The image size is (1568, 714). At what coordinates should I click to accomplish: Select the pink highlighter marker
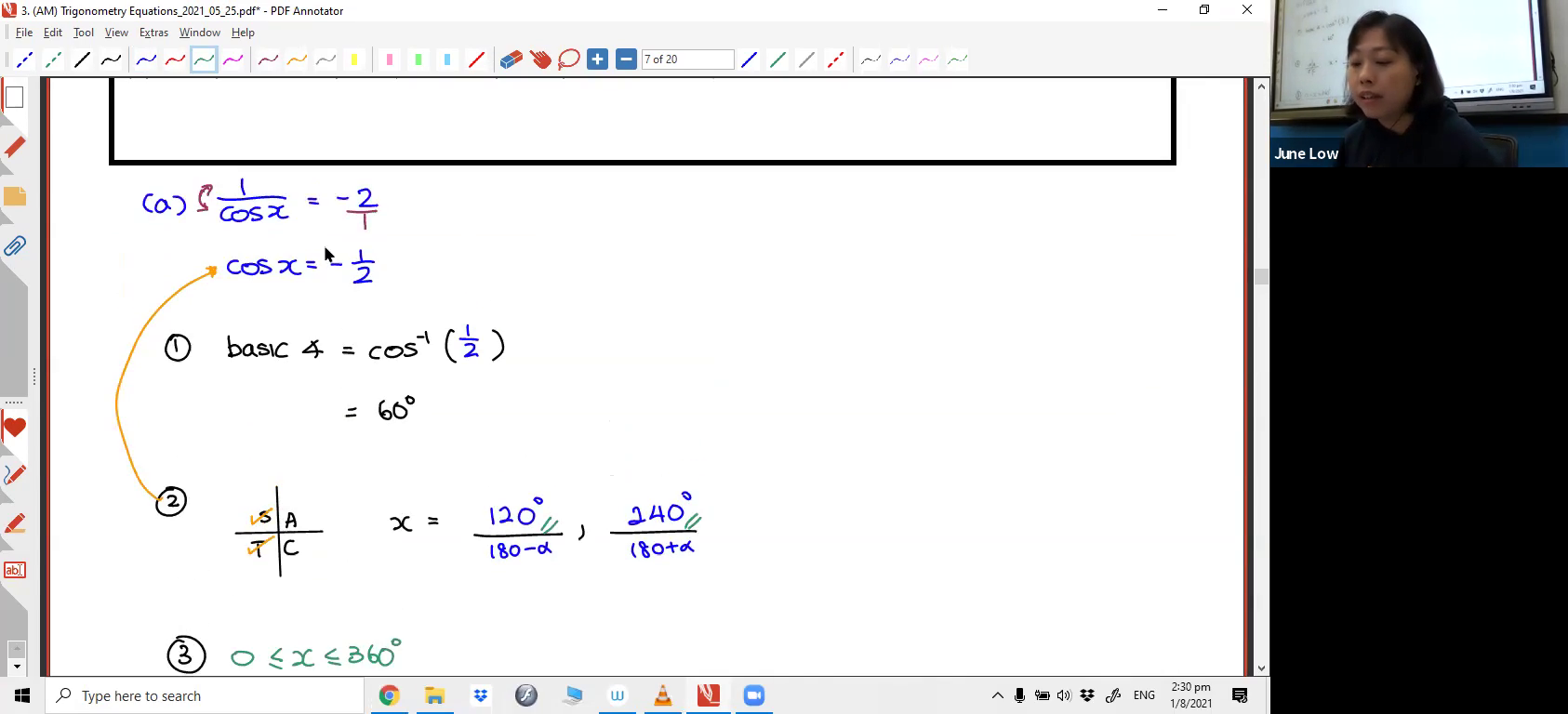click(390, 59)
